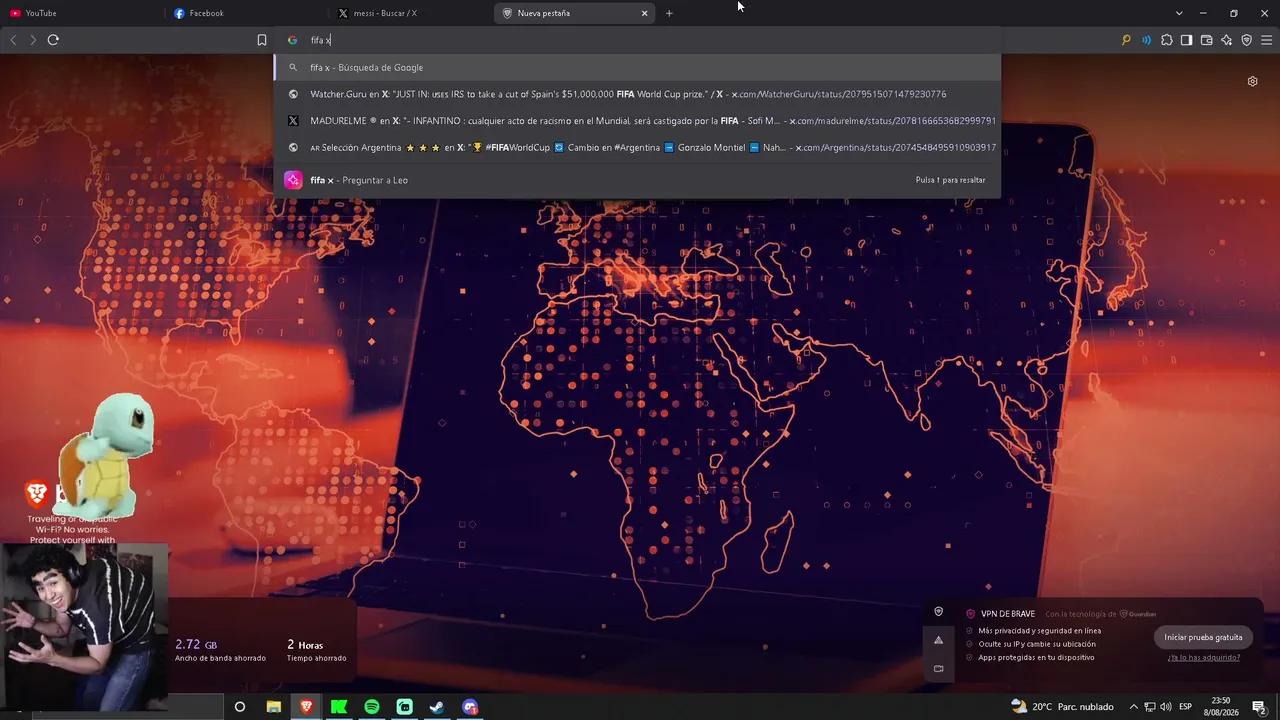1280x720 pixels.
Task: Open the Watcher.Guru X post suggestion
Action: 638,94
